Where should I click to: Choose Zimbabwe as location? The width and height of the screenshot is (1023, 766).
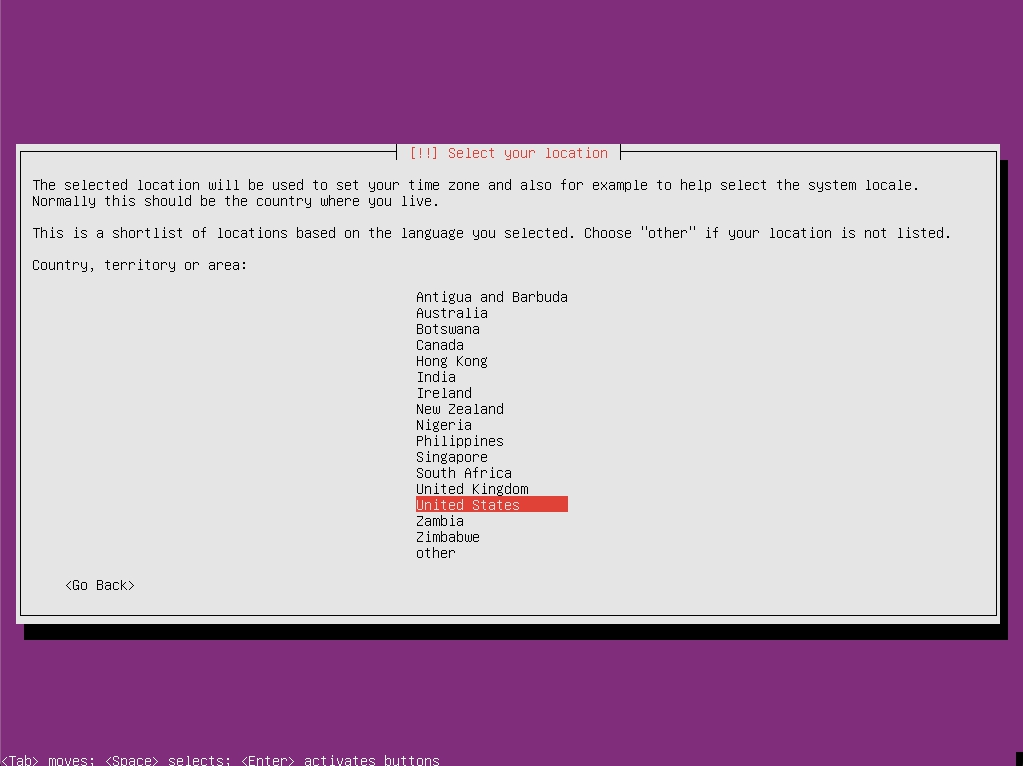tap(448, 537)
